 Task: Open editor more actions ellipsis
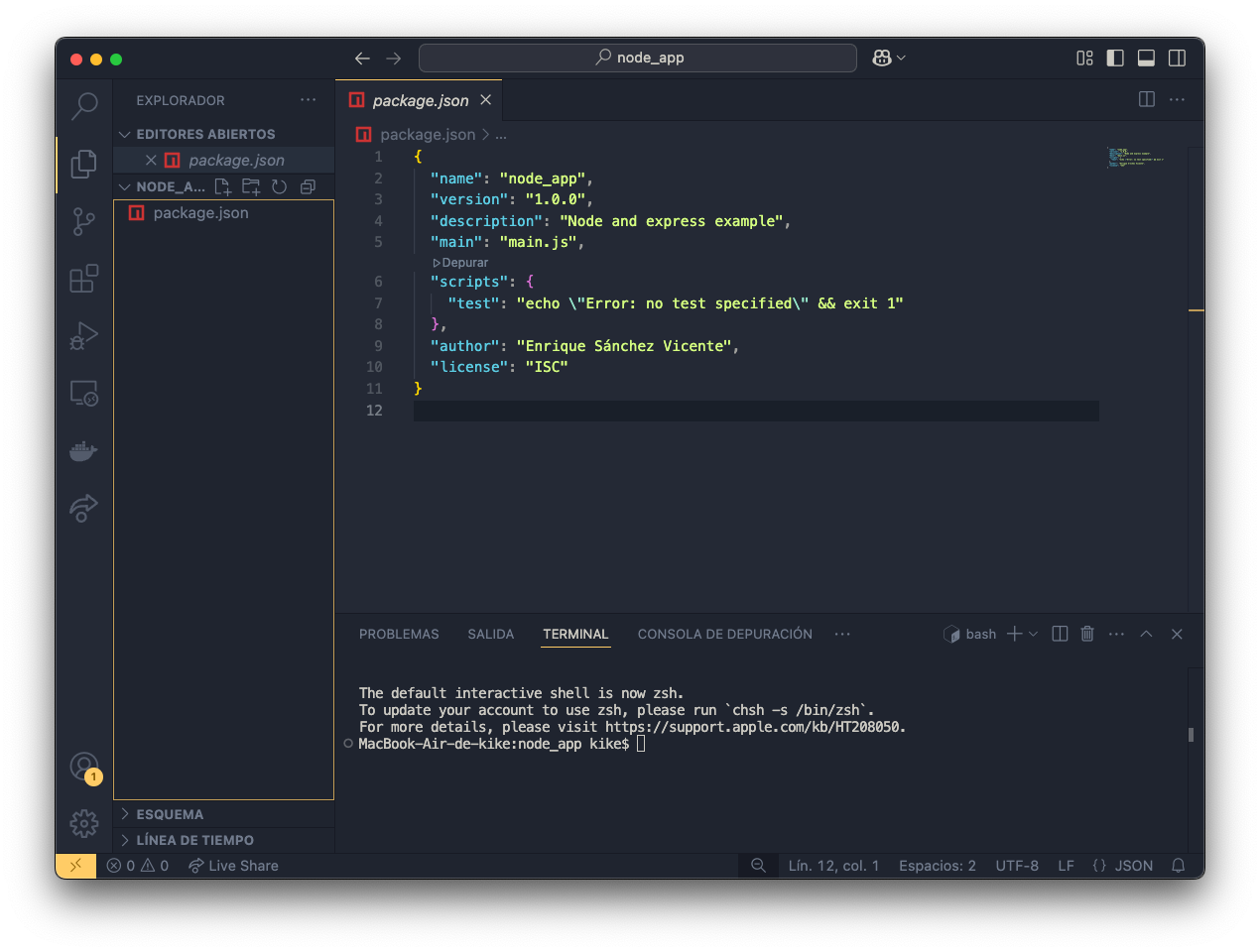[x=1178, y=99]
